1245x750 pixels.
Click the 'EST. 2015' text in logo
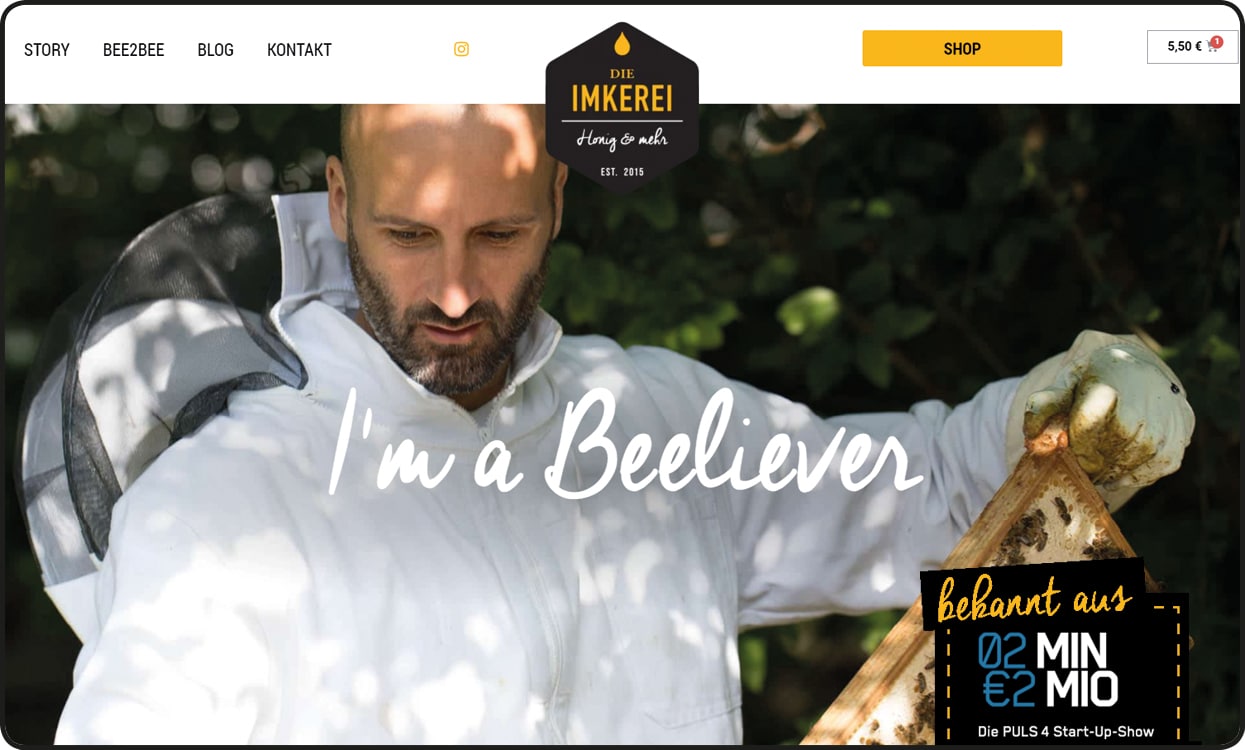[622, 172]
